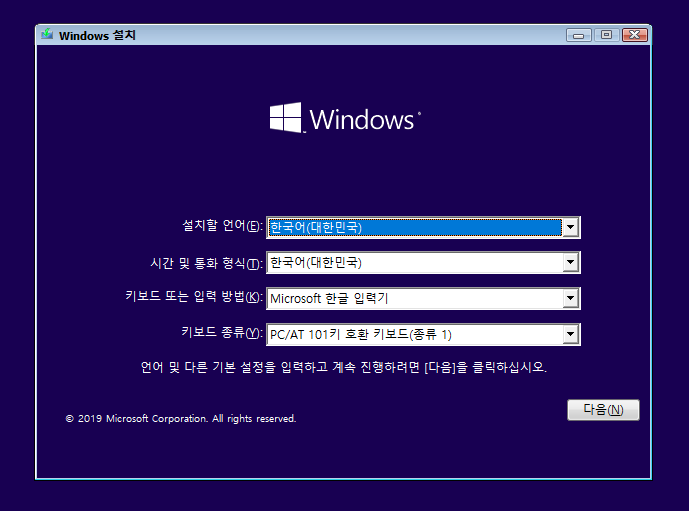Minimize the Windows 설치 window
This screenshot has height=511, width=689.
tap(579, 35)
